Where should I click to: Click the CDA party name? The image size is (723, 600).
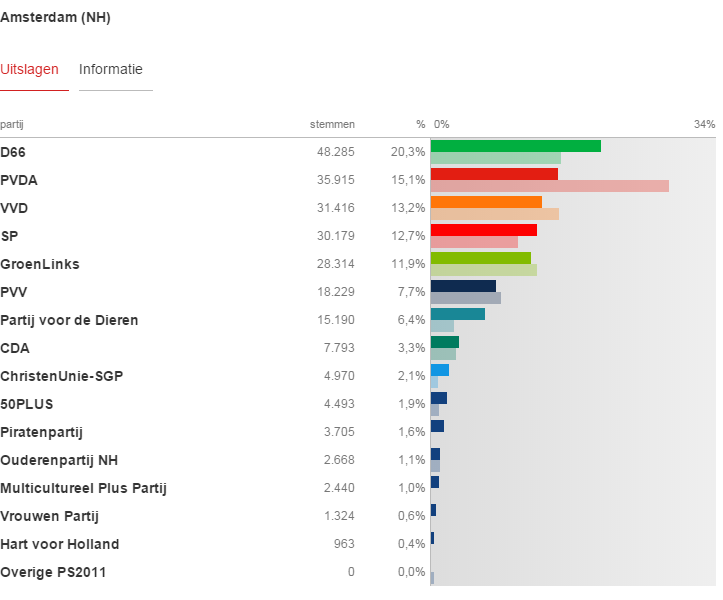point(15,348)
